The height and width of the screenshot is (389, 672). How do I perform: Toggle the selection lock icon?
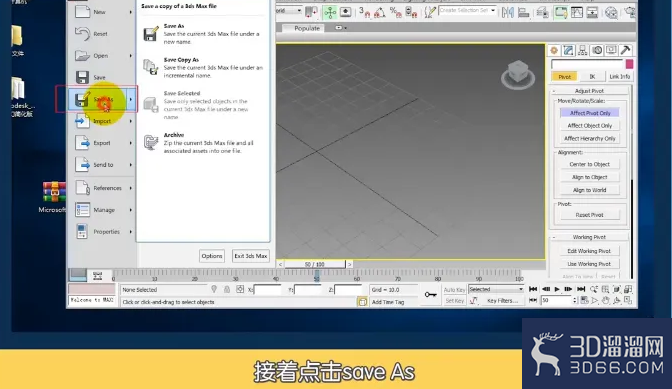[227, 290]
